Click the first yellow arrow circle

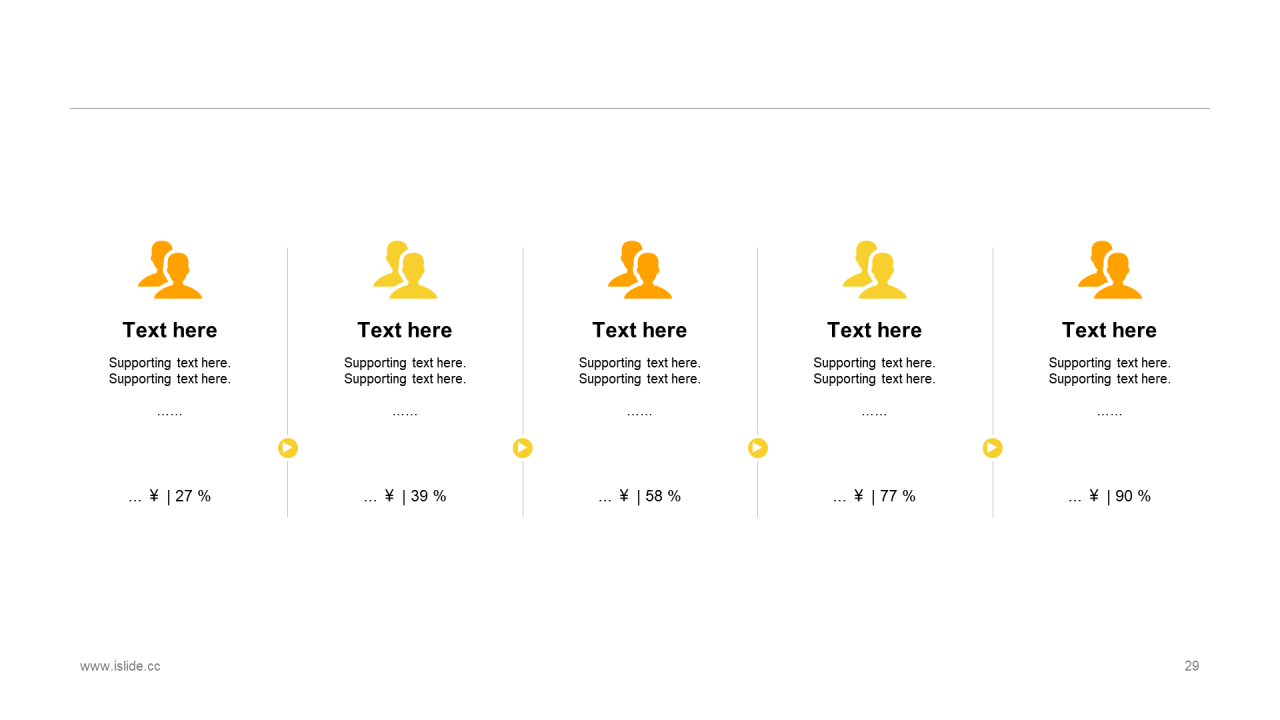(x=288, y=448)
